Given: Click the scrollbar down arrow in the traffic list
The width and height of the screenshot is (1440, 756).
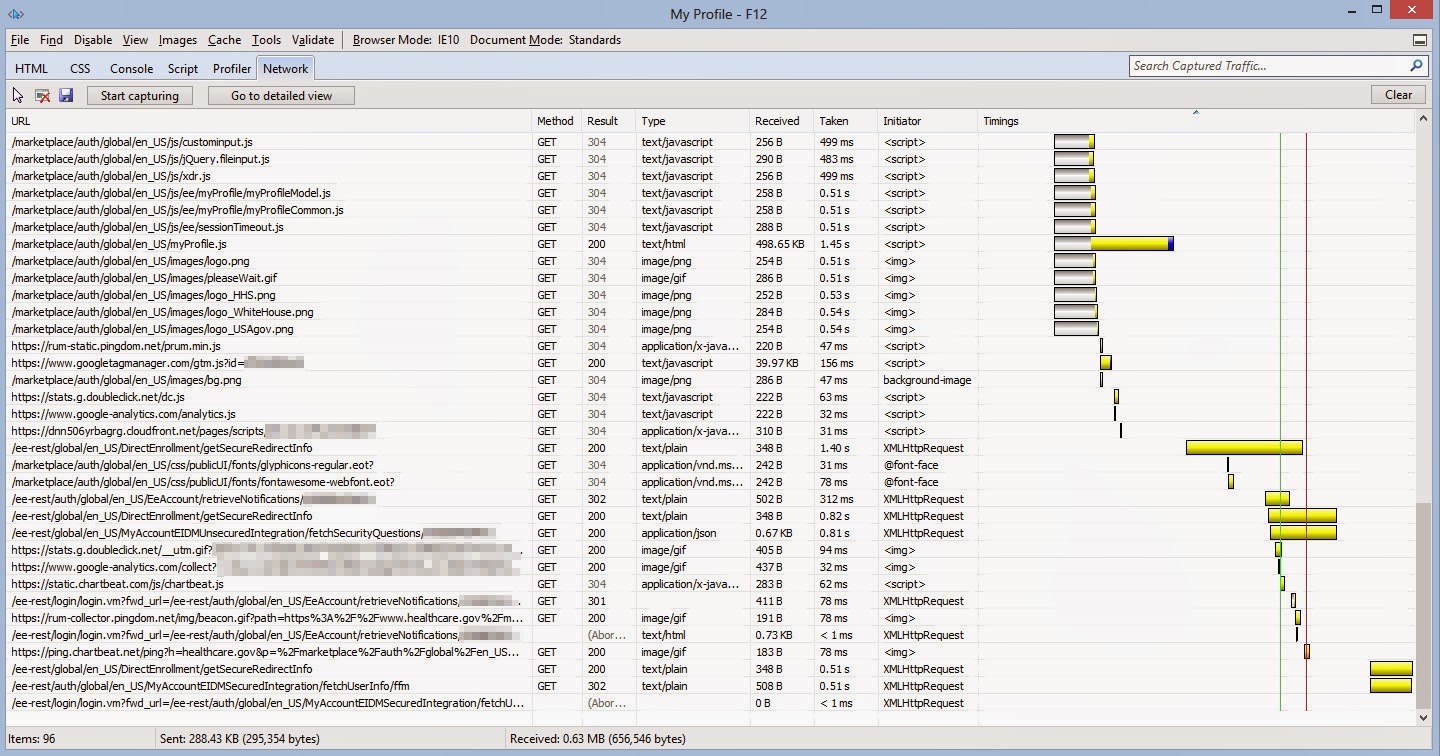Looking at the screenshot, I should (1424, 717).
